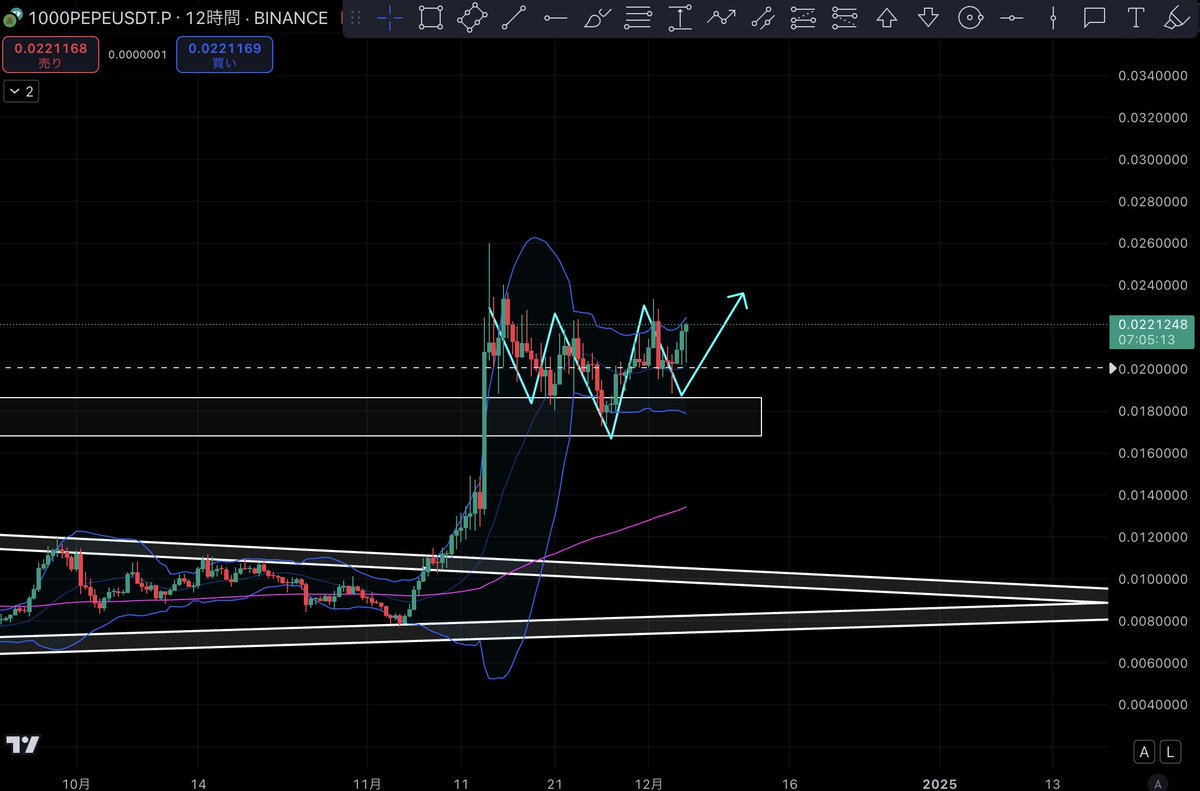Click the 0.0300000 price axis label
This screenshot has height=791, width=1200.
(1152, 160)
